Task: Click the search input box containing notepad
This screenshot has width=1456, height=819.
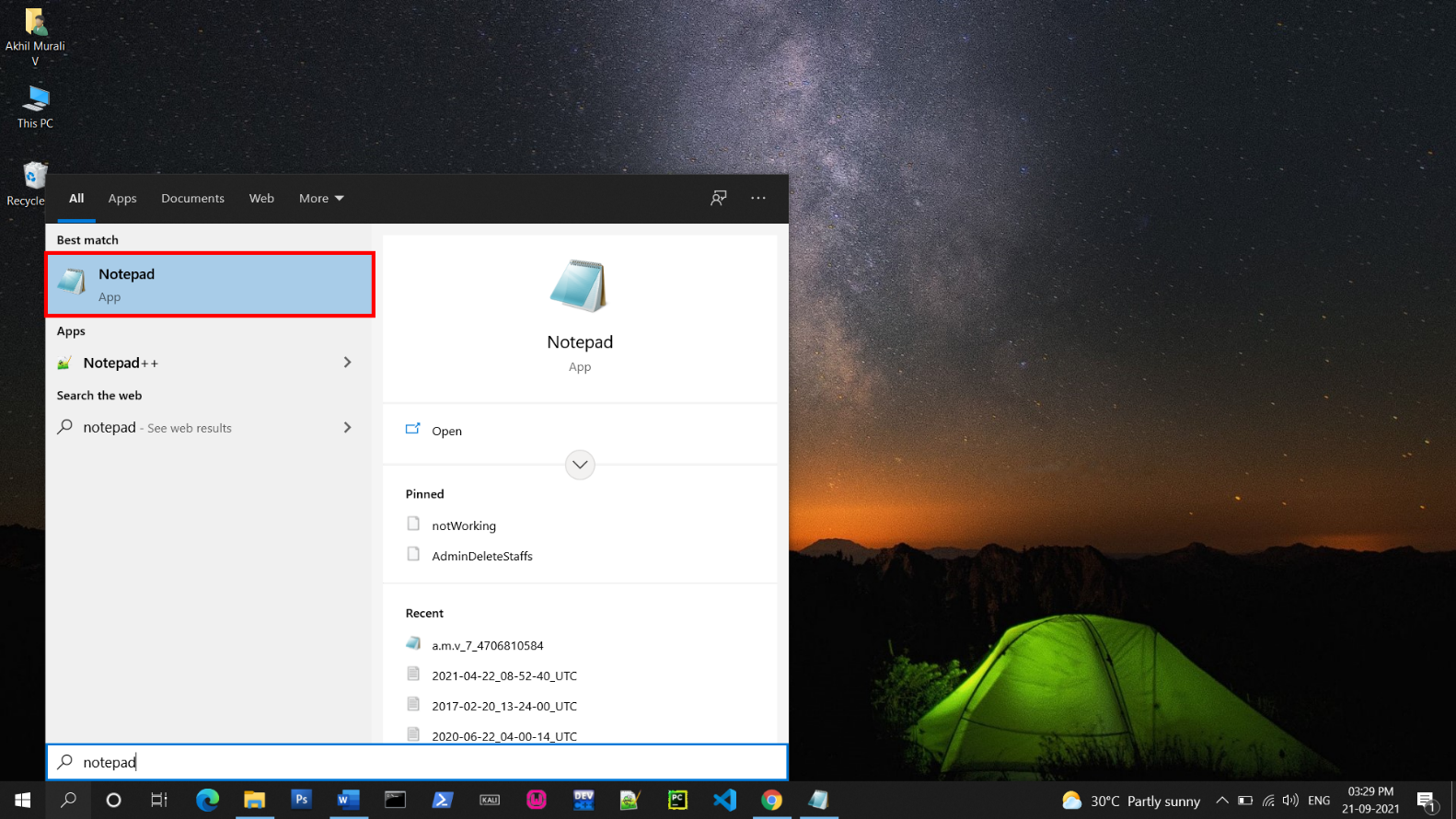Action: 417,762
